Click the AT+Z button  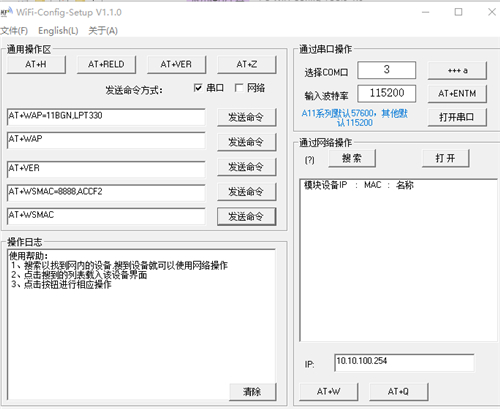247,64
